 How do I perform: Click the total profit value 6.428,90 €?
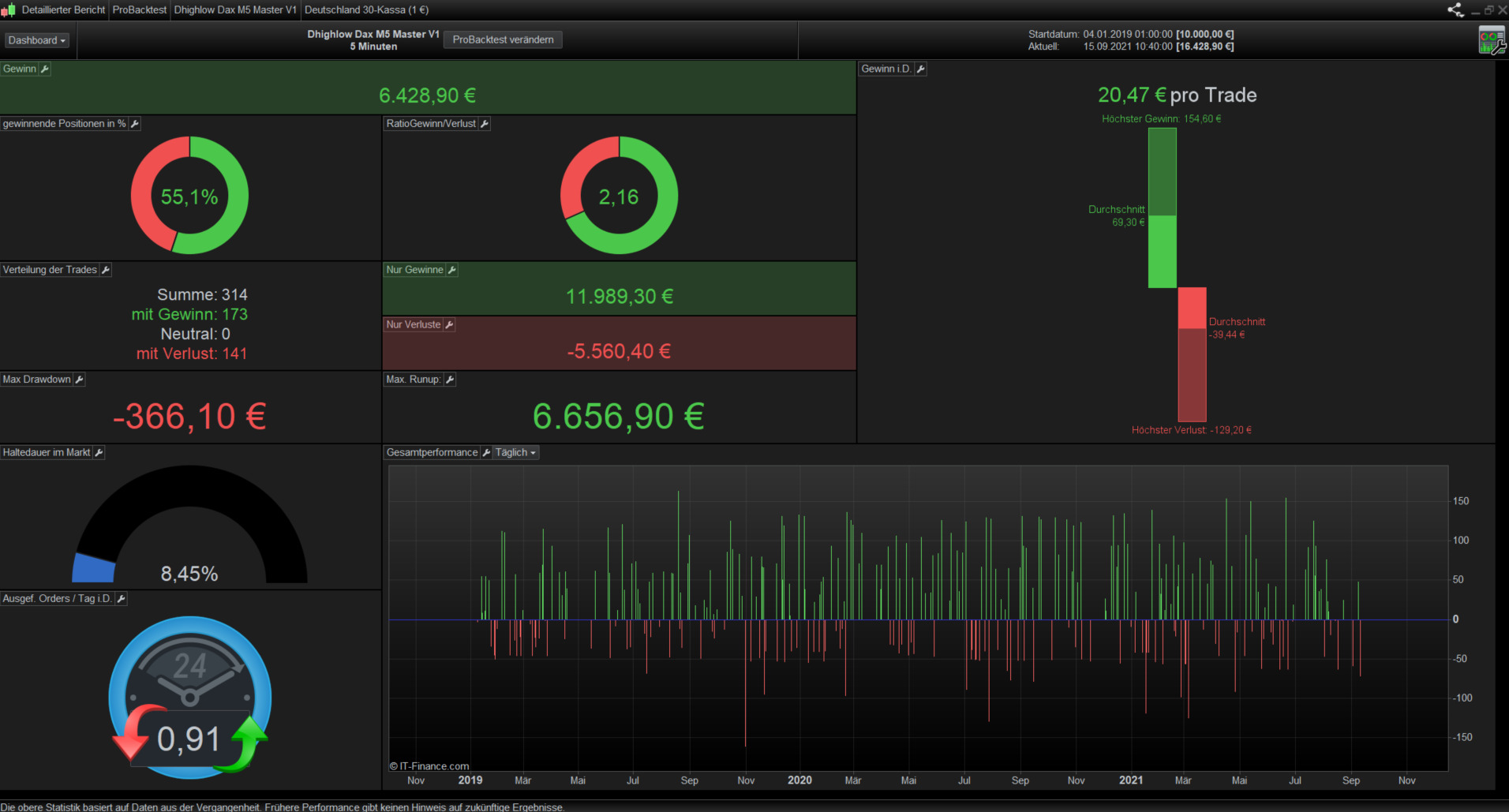point(428,95)
